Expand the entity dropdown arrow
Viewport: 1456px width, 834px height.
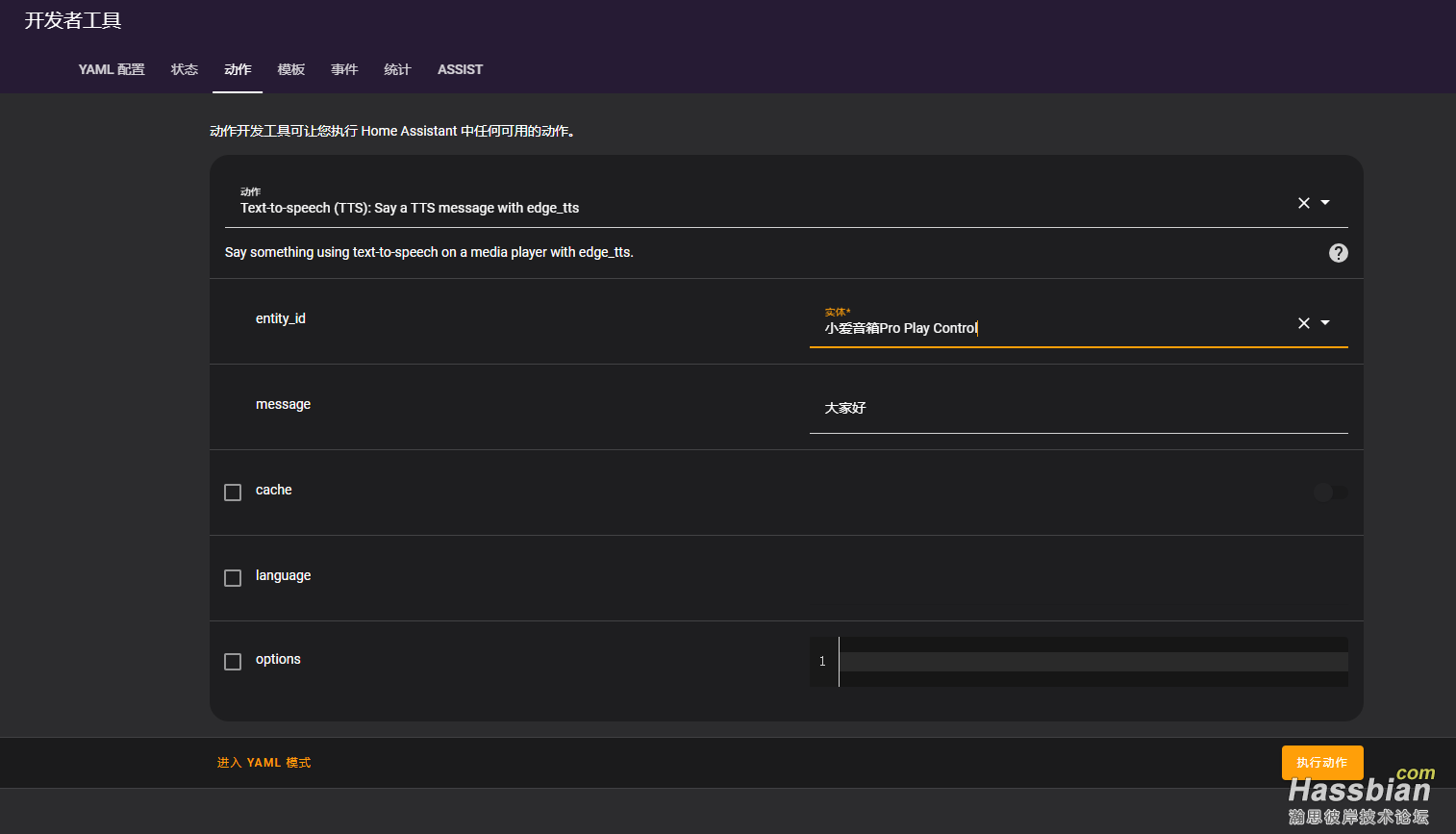(x=1325, y=323)
